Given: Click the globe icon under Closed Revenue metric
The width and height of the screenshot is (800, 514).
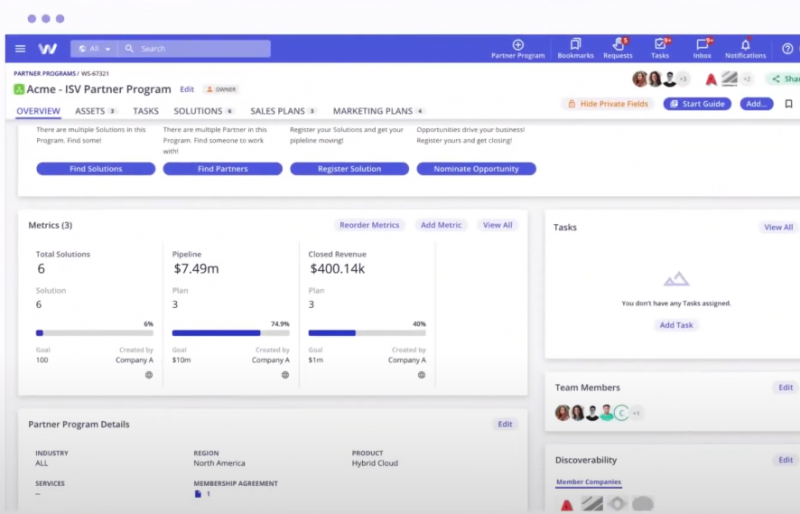Looking at the screenshot, I should [x=421, y=375].
